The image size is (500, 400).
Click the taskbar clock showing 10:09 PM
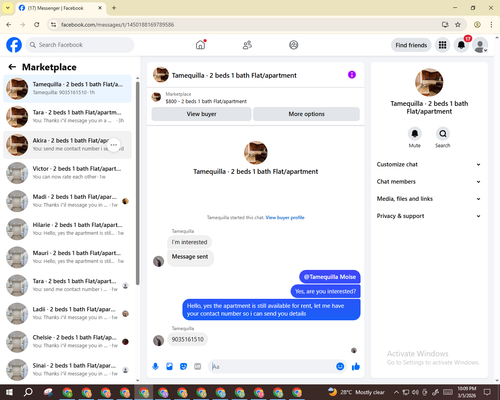[467, 392]
